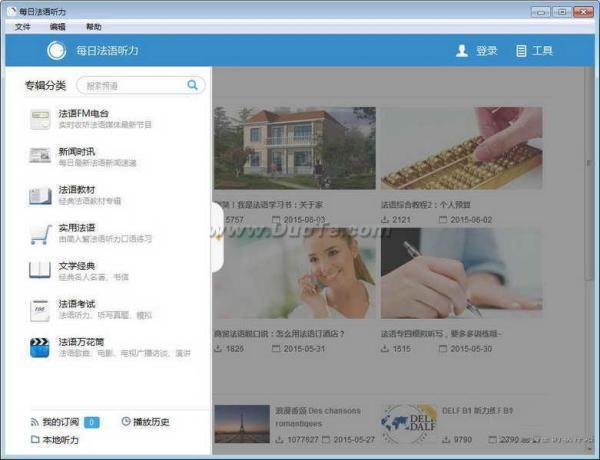Collapse the sidebar using the edge handle
The height and width of the screenshot is (460, 600).
216,237
